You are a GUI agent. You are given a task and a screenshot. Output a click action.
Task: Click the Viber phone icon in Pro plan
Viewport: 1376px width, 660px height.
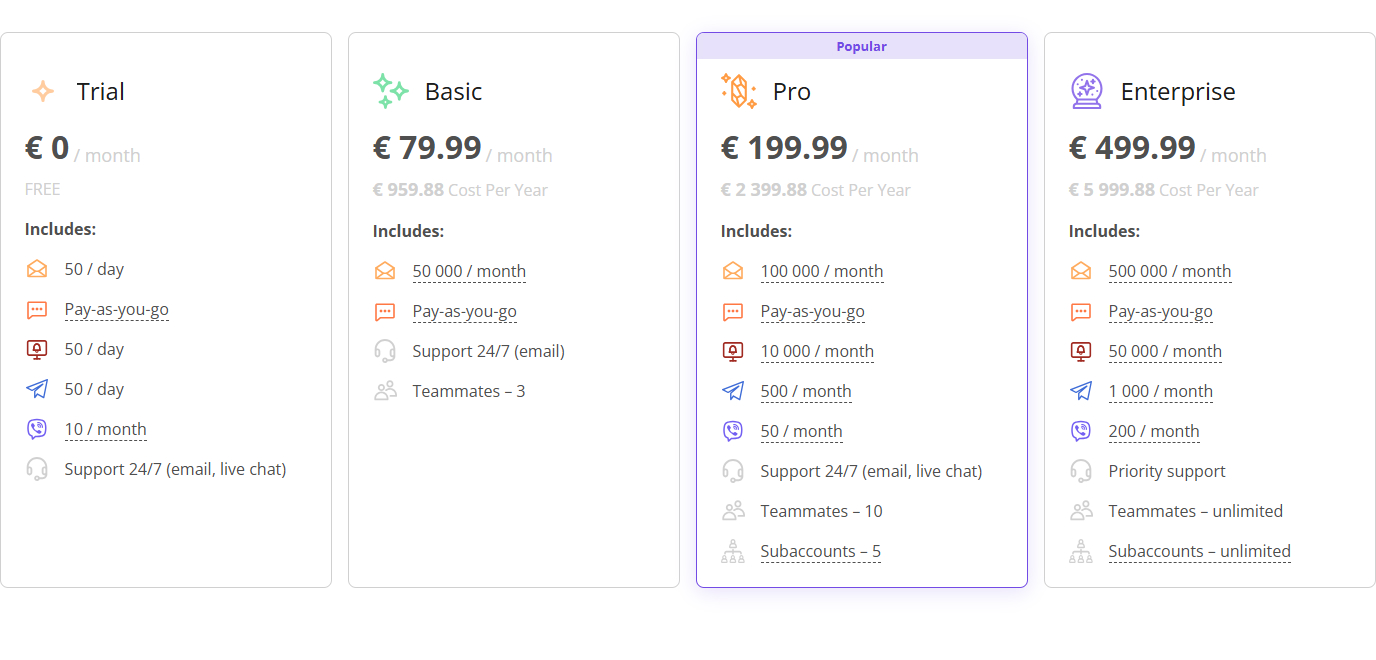pyautogui.click(x=733, y=431)
